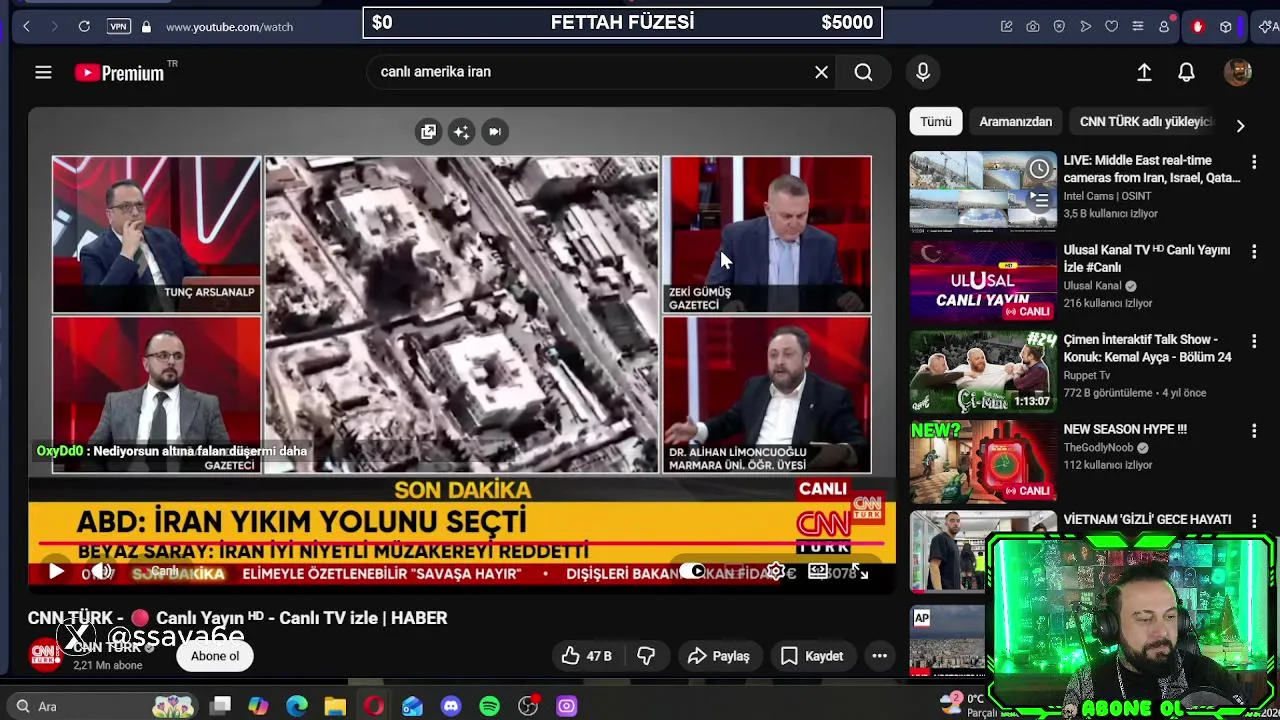Image resolution: width=1280 pixels, height=720 pixels.
Task: Open the ad-blocker shield icon
Action: tap(1059, 27)
